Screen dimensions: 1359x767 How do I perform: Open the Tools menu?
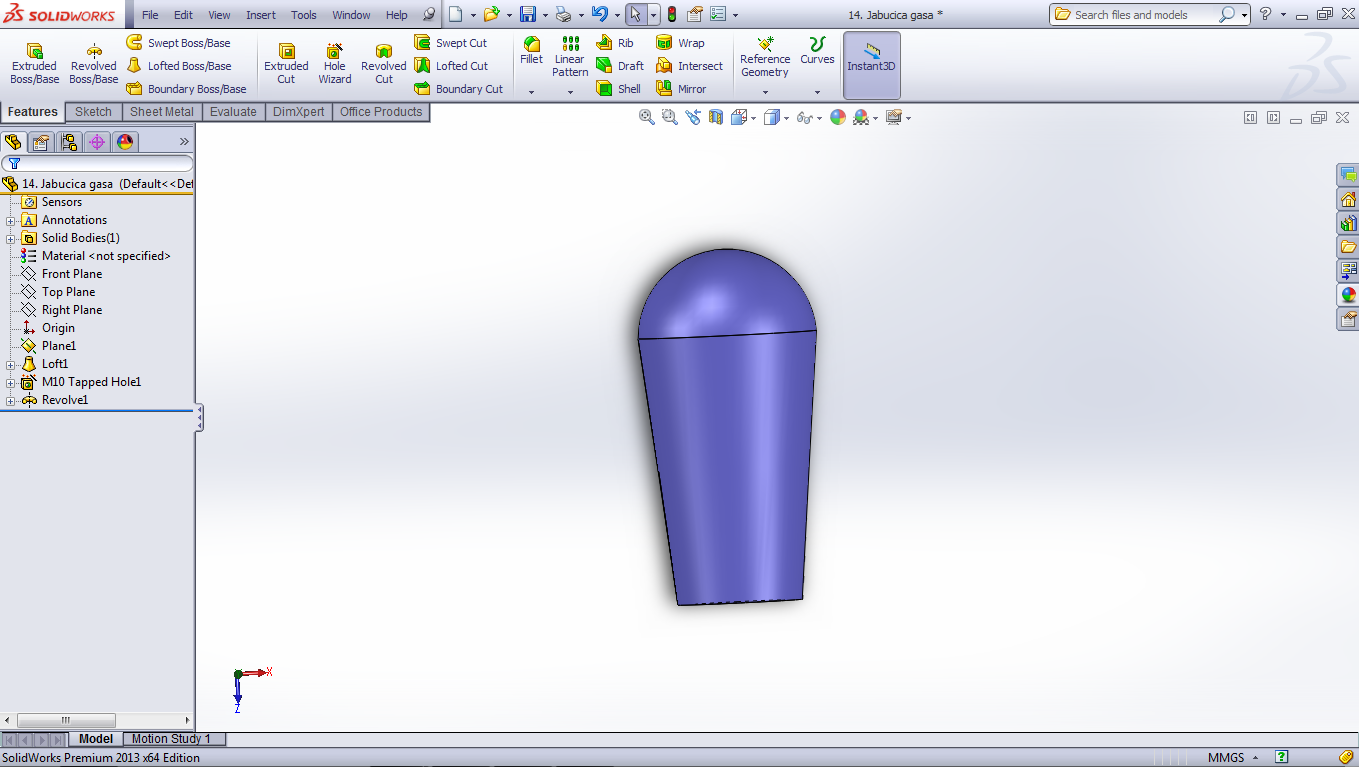click(304, 15)
